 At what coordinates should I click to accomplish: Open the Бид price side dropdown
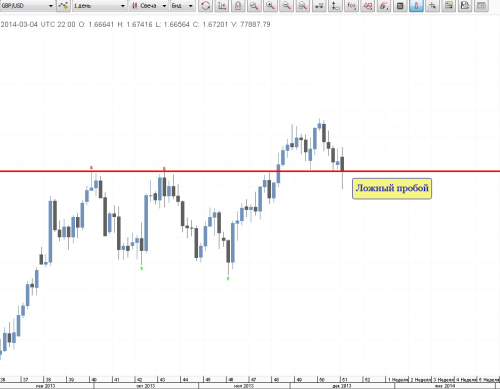click(182, 6)
